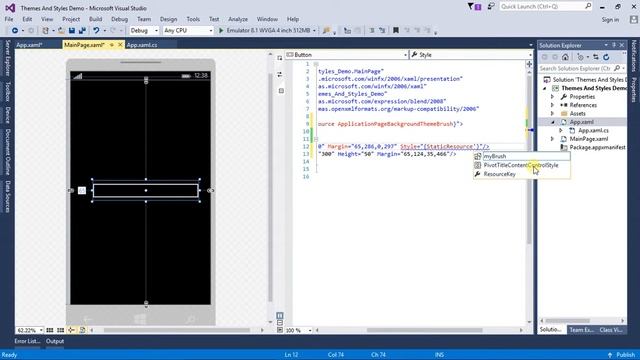
Task: Click the bookmark icon in the toolbar
Action: click(396, 31)
